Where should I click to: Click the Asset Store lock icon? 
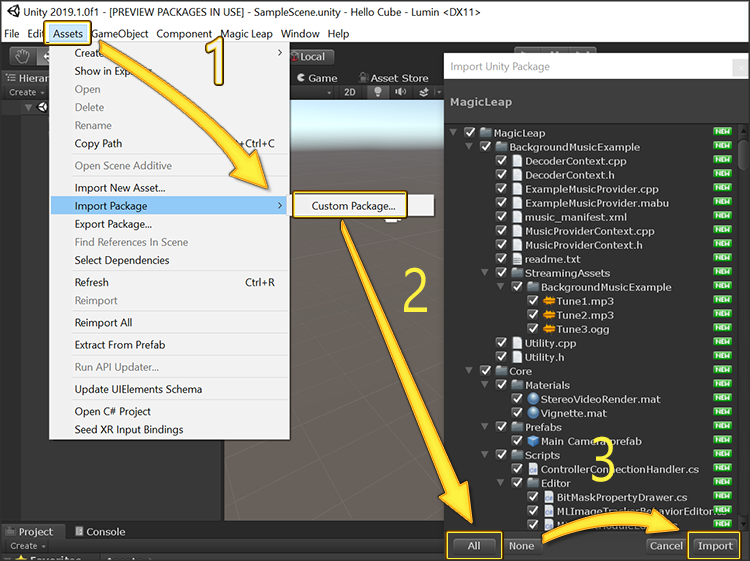point(363,77)
